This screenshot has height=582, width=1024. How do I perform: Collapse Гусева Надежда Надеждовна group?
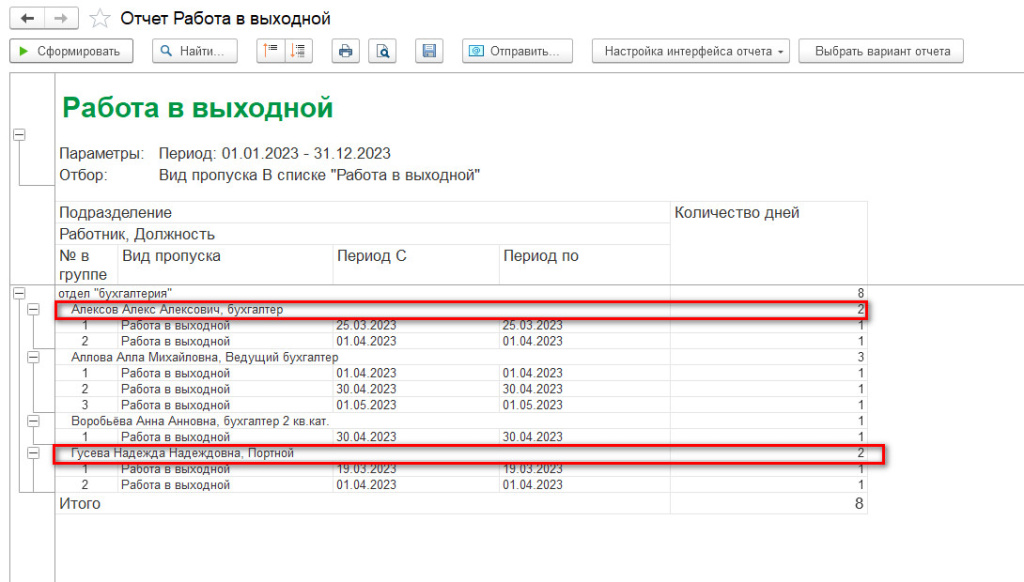[34, 453]
